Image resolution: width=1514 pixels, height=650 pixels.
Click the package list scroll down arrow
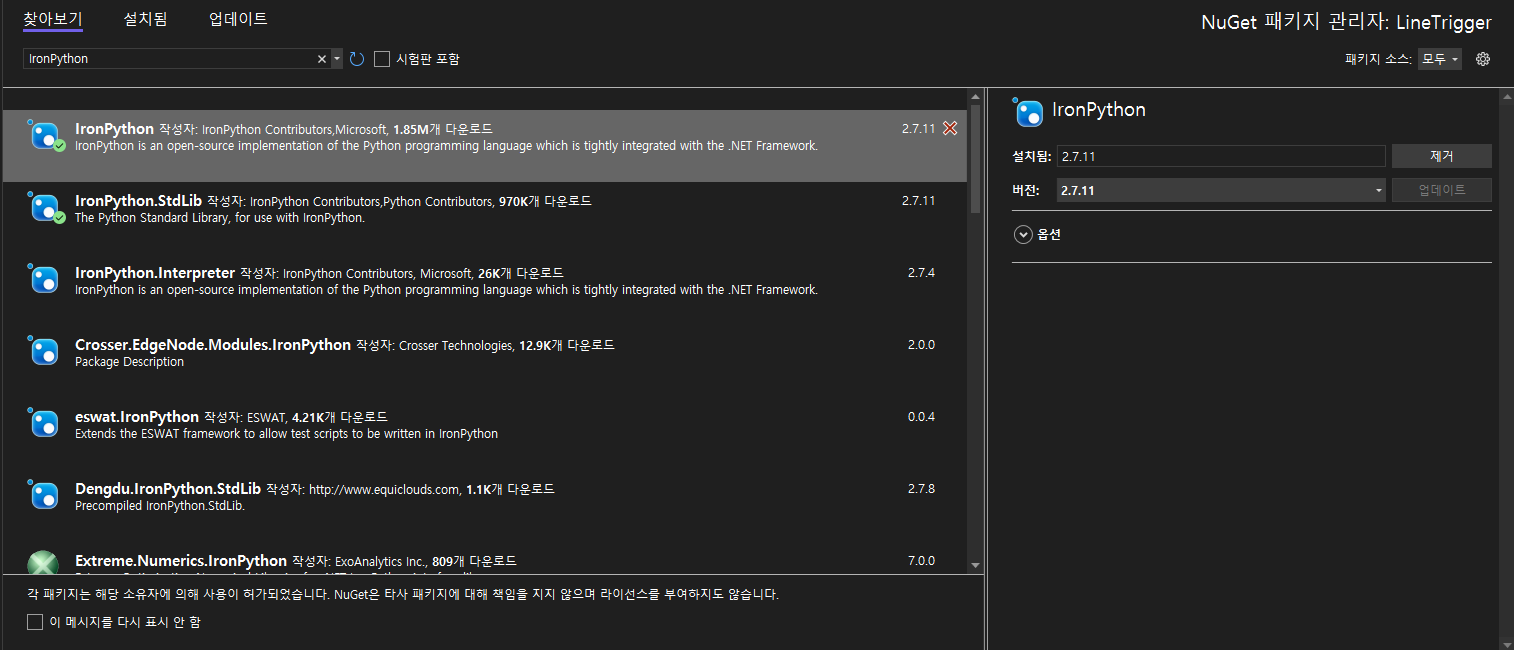(976, 565)
